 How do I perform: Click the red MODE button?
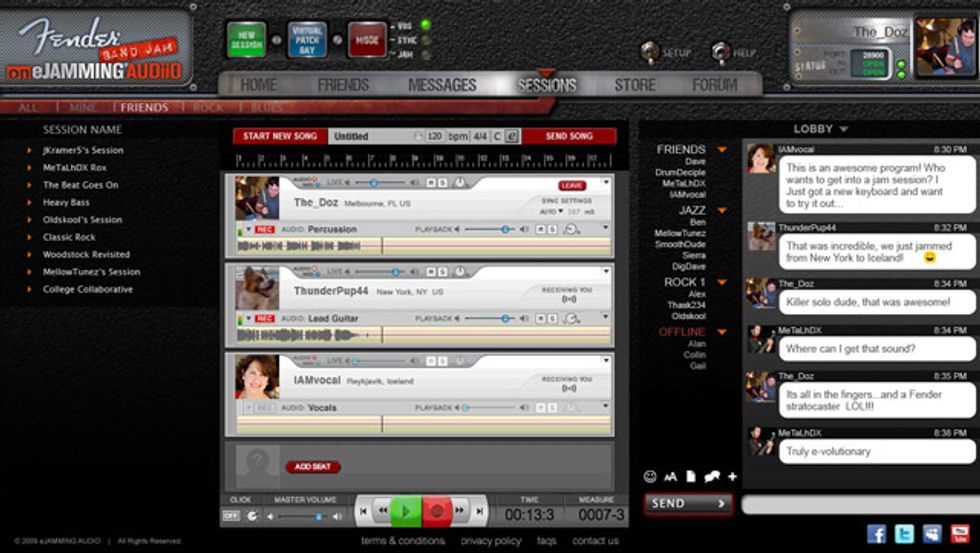click(367, 40)
